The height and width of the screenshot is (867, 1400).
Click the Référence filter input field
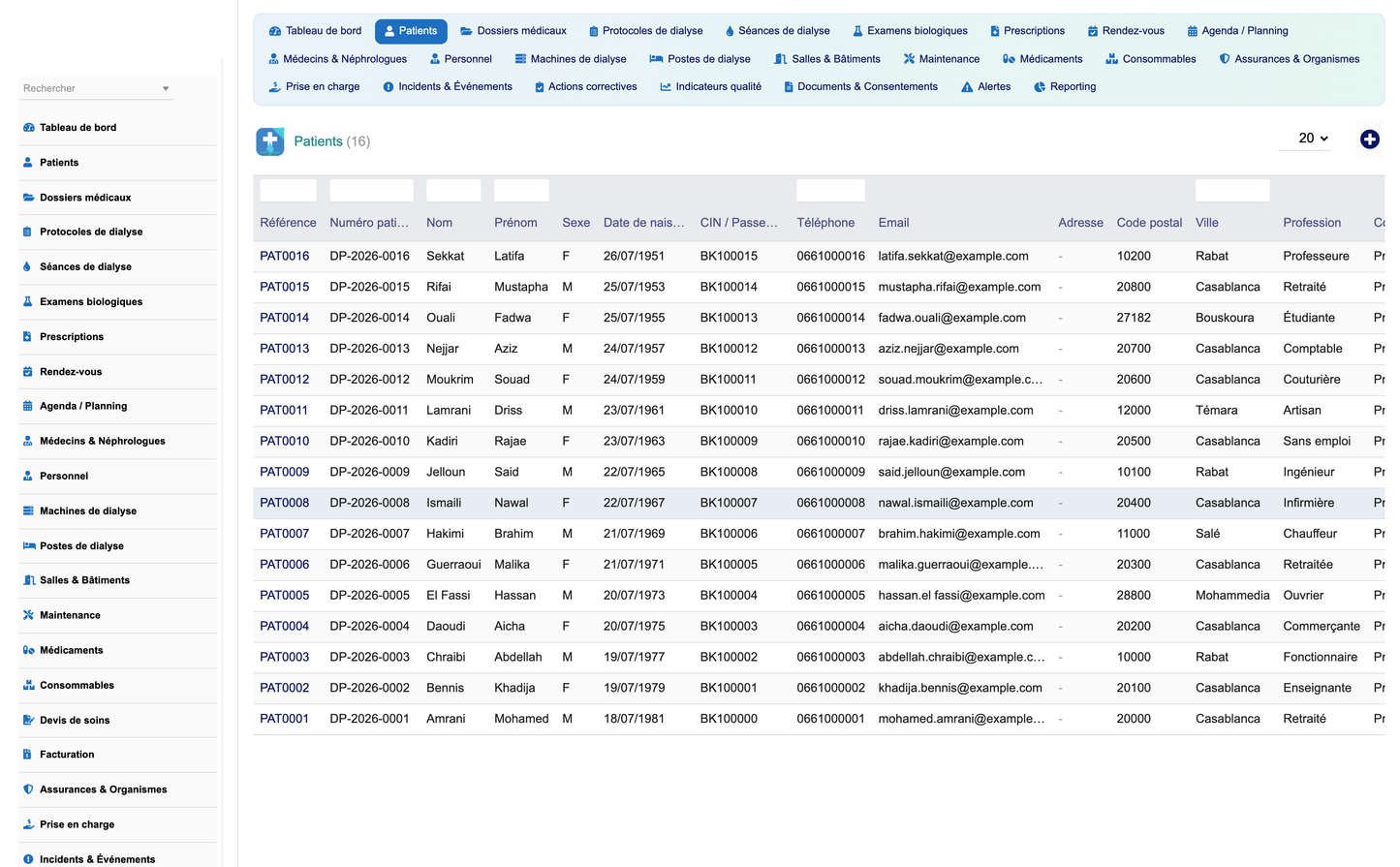pyautogui.click(x=288, y=190)
